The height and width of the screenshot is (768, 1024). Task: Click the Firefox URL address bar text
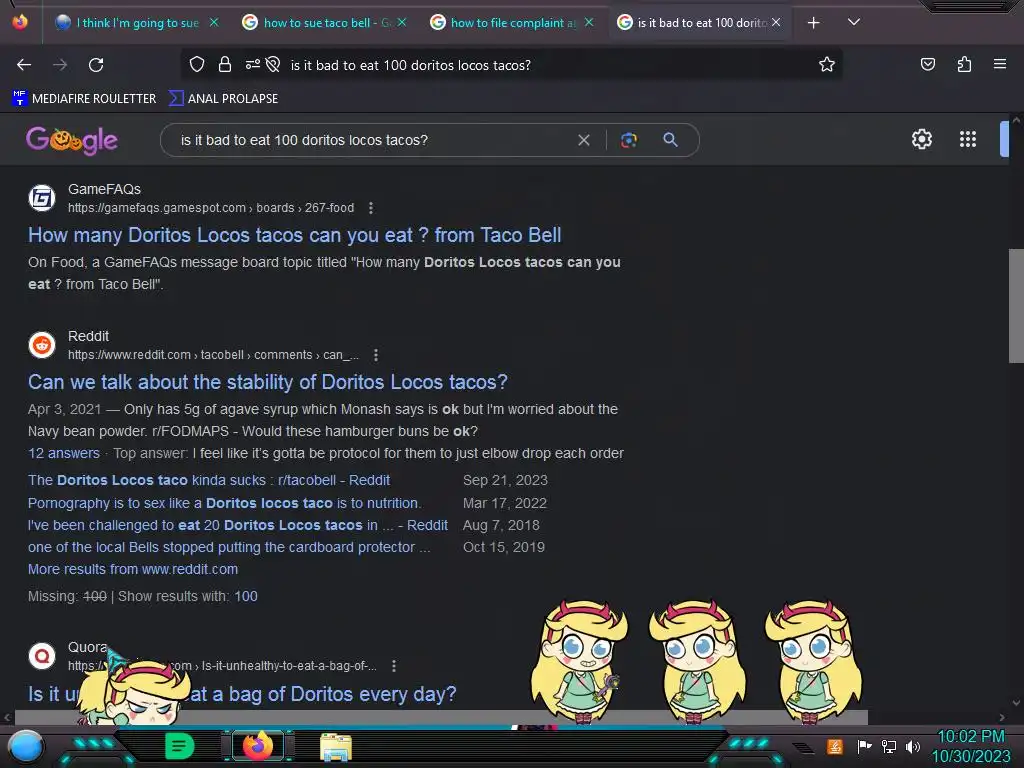point(410,65)
